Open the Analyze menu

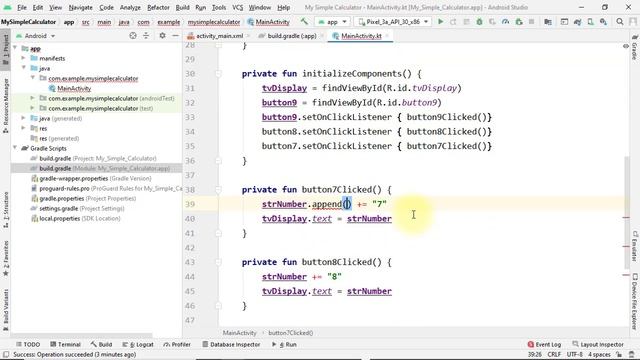coord(130,7)
